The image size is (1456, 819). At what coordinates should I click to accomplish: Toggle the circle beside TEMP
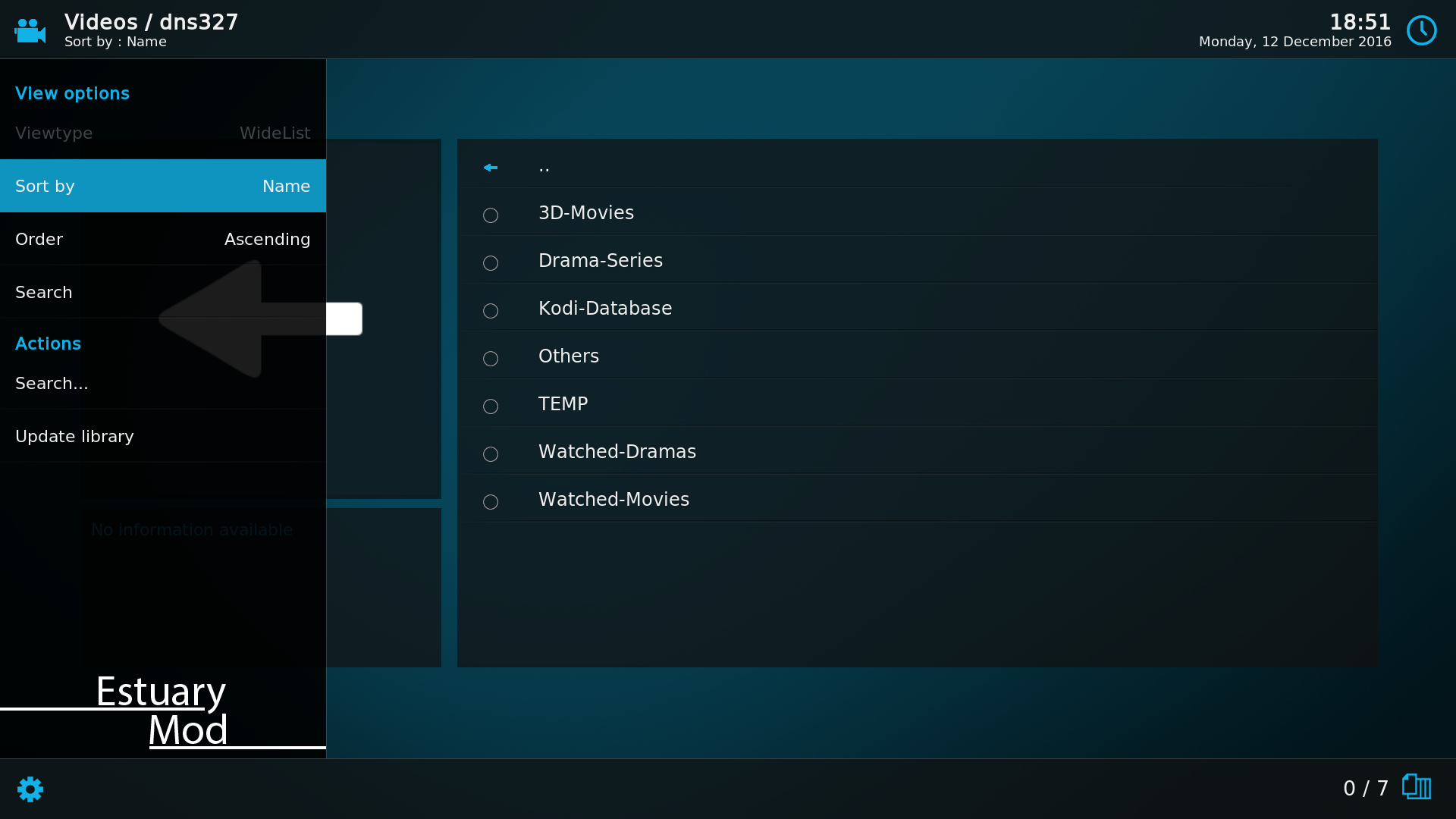pyautogui.click(x=491, y=406)
